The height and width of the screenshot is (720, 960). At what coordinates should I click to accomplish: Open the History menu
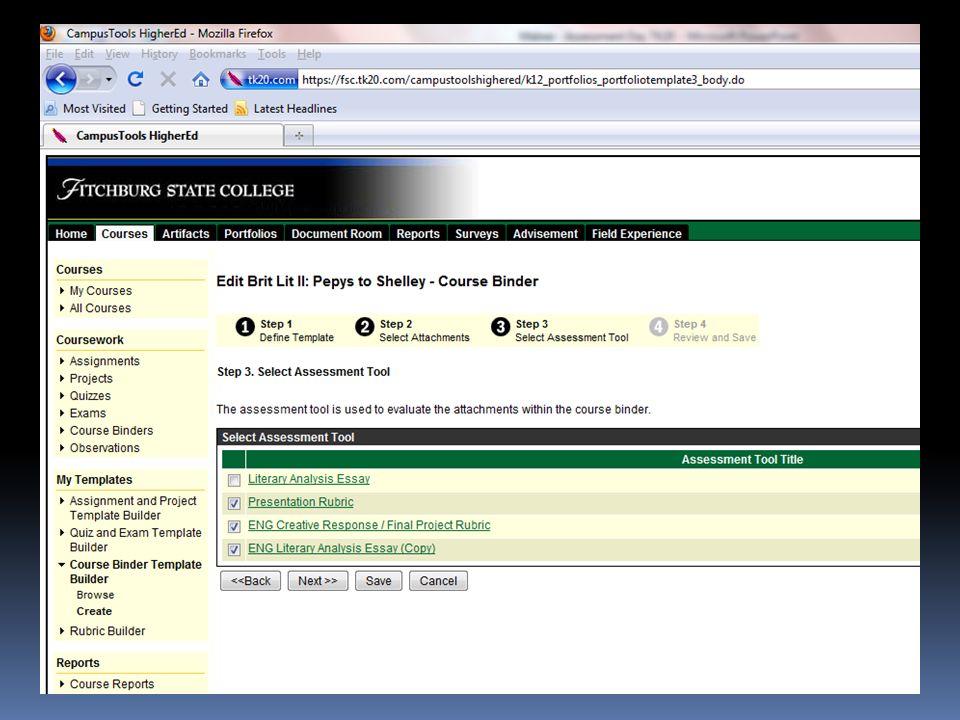(x=159, y=54)
